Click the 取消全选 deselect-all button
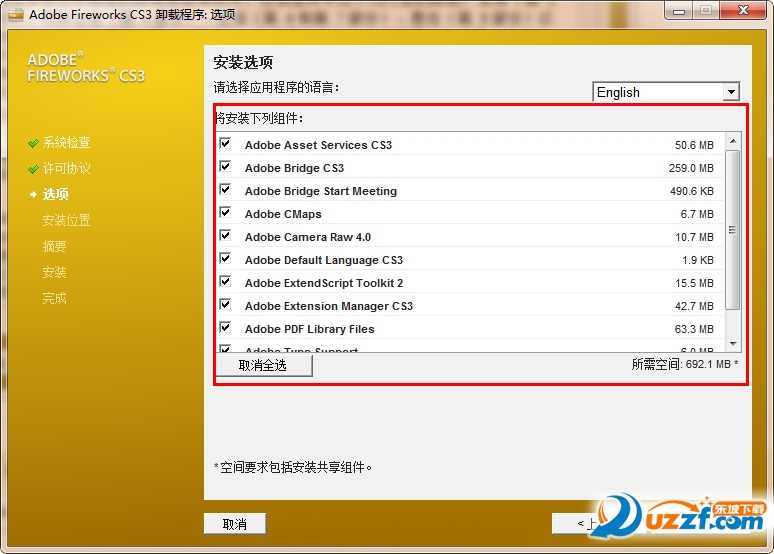This screenshot has width=774, height=554. pyautogui.click(x=264, y=366)
